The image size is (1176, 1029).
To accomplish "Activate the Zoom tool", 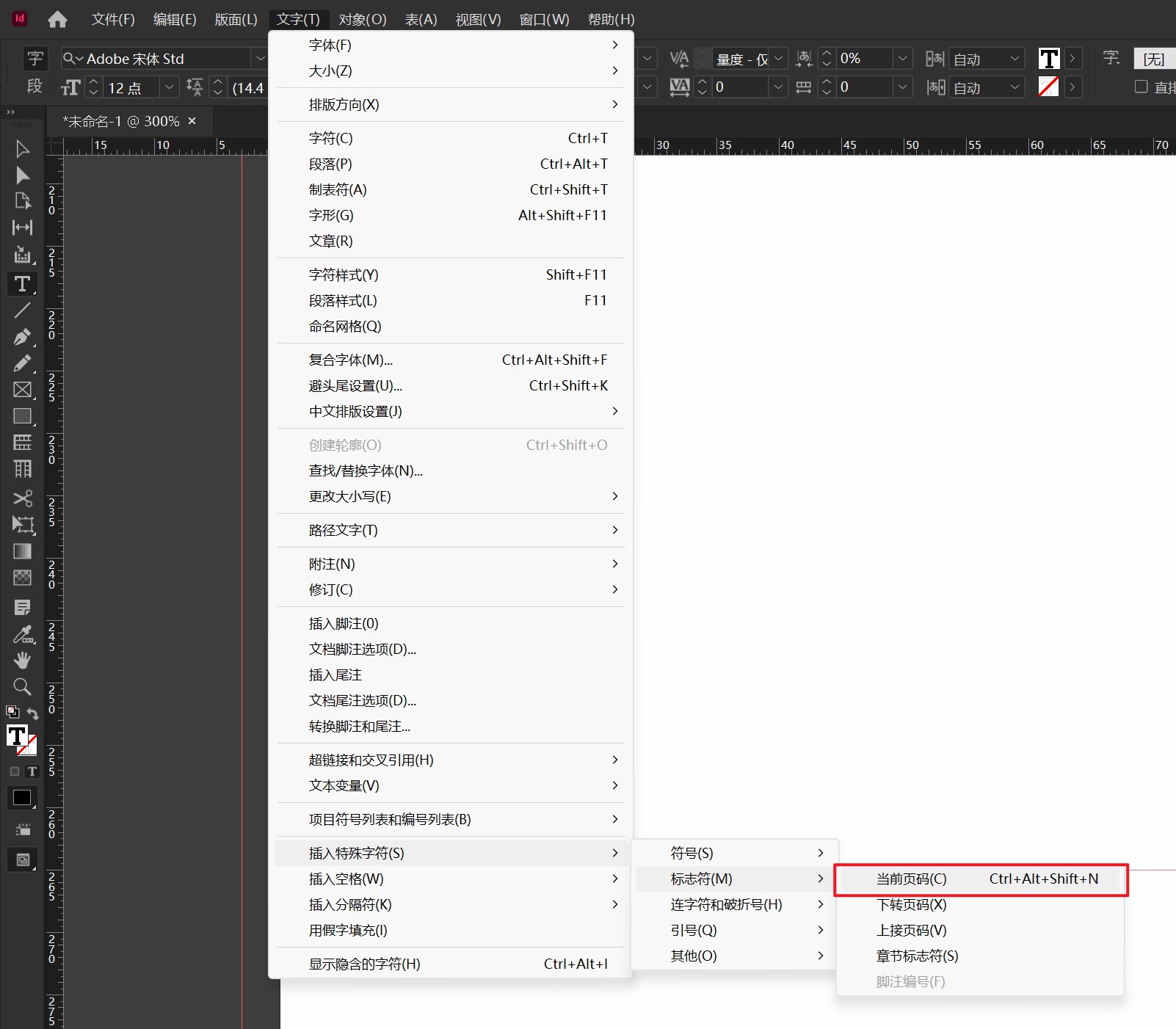I will click(22, 687).
